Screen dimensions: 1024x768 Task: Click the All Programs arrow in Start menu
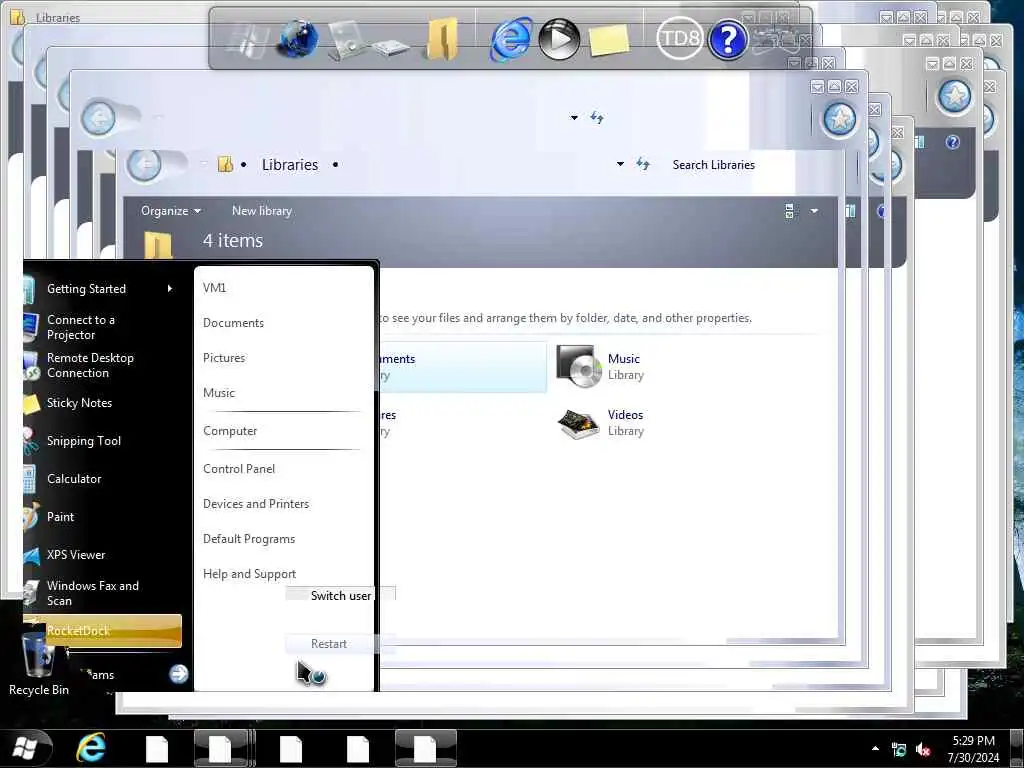tap(178, 674)
